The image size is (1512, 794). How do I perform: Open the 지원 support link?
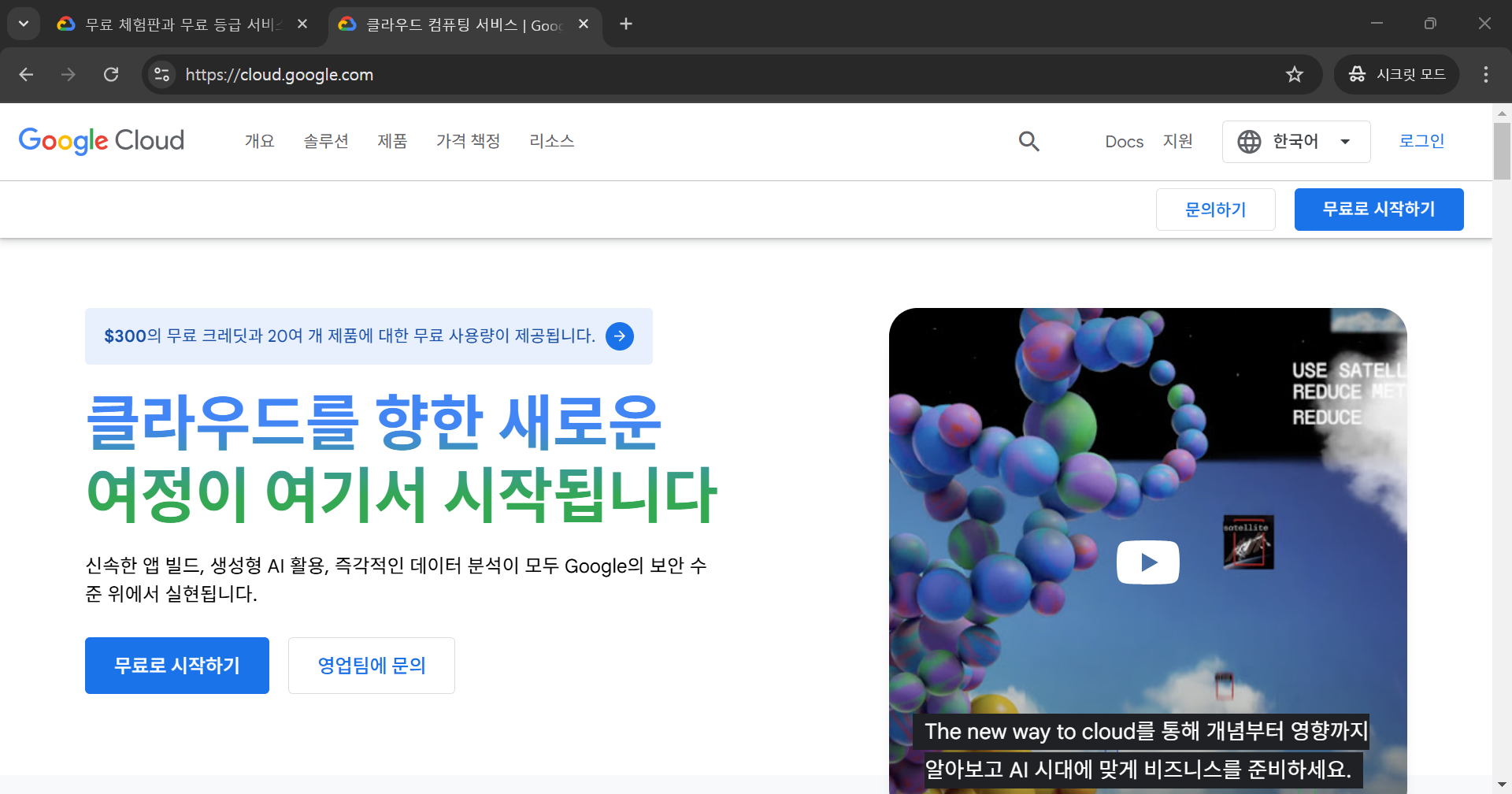pyautogui.click(x=1178, y=141)
